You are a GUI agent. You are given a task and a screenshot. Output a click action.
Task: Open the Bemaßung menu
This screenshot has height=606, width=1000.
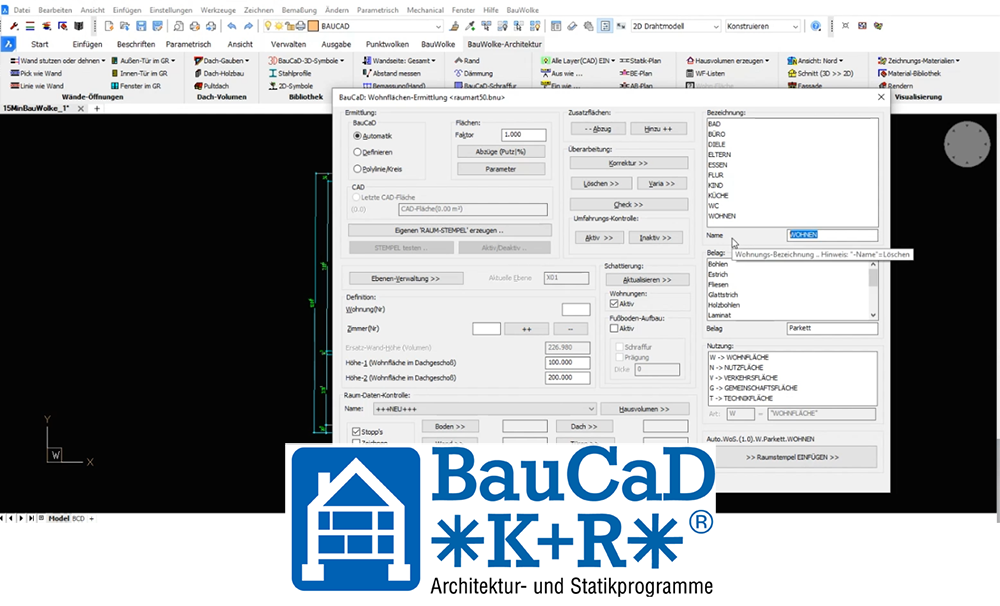click(x=299, y=10)
